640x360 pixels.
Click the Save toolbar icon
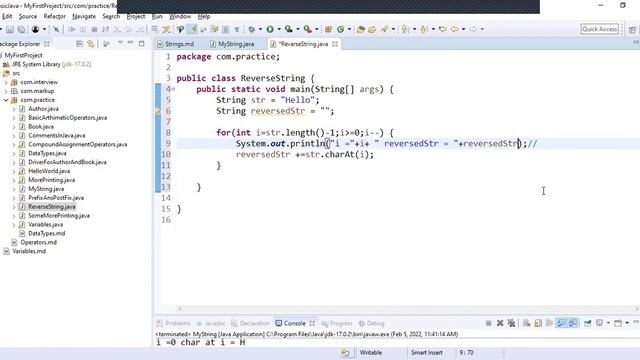coord(10,29)
